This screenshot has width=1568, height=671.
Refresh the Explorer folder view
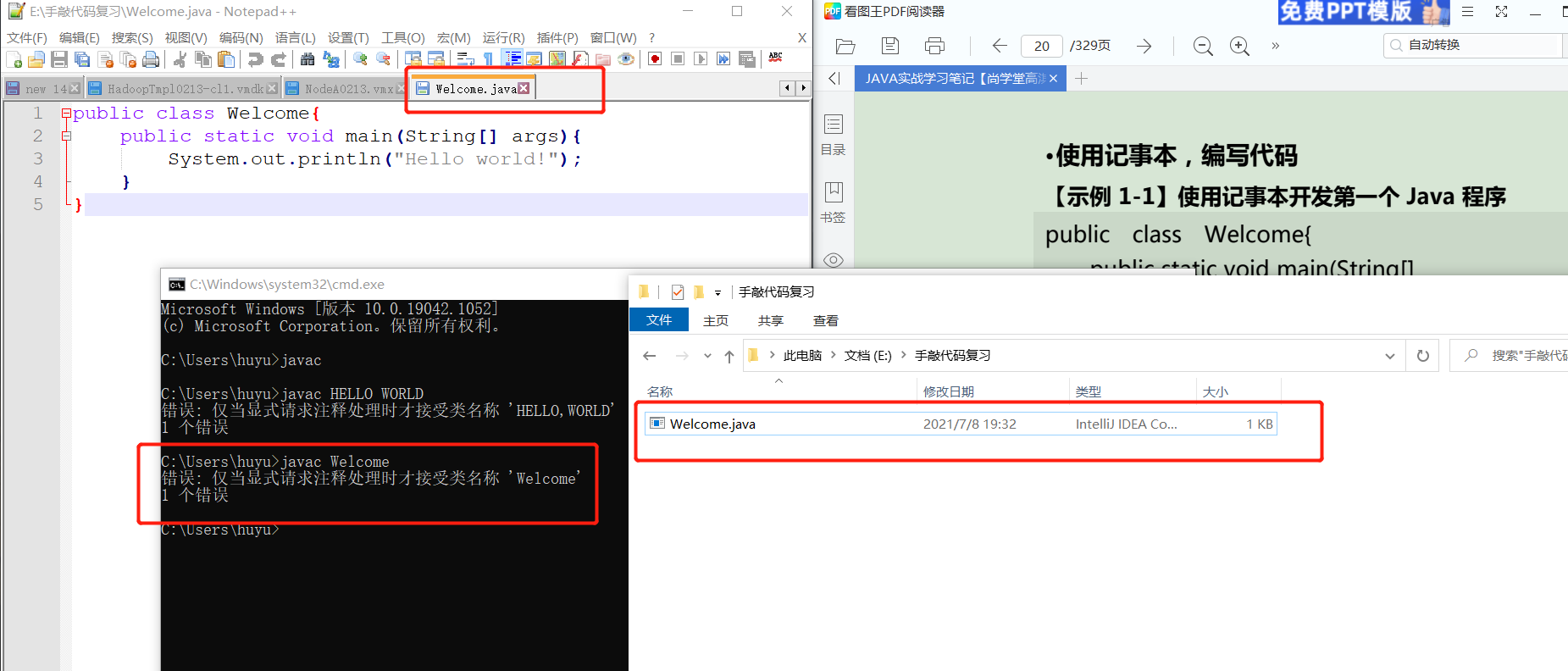click(1423, 356)
